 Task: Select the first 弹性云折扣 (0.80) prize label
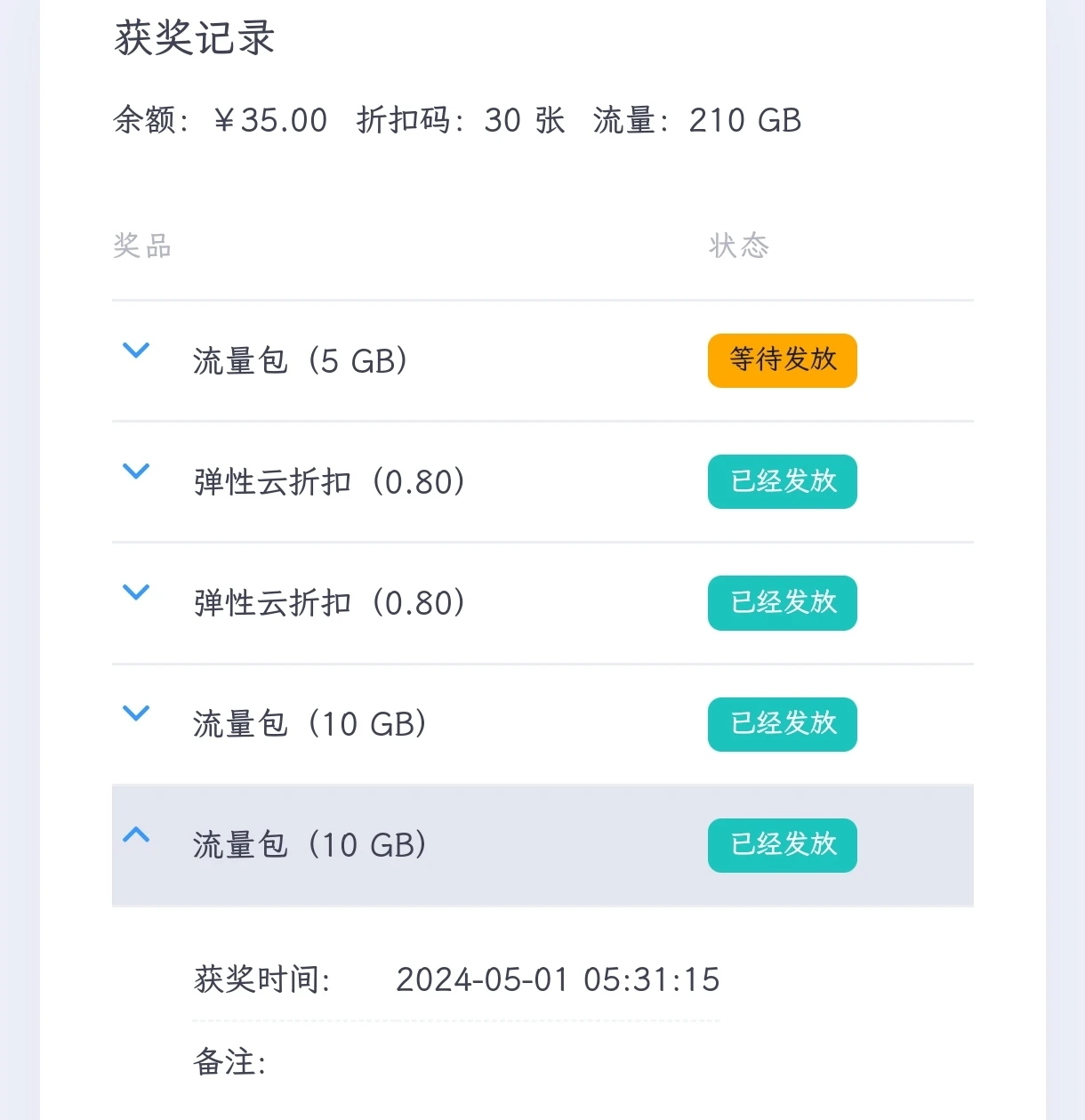[x=329, y=482]
